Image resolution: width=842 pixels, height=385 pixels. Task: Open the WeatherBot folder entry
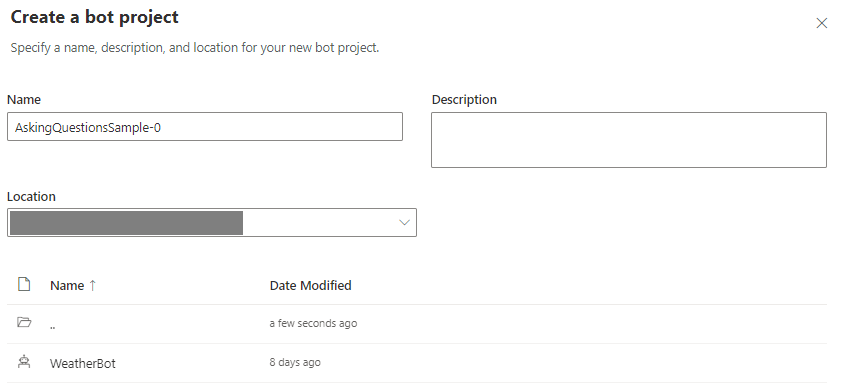tap(83, 363)
